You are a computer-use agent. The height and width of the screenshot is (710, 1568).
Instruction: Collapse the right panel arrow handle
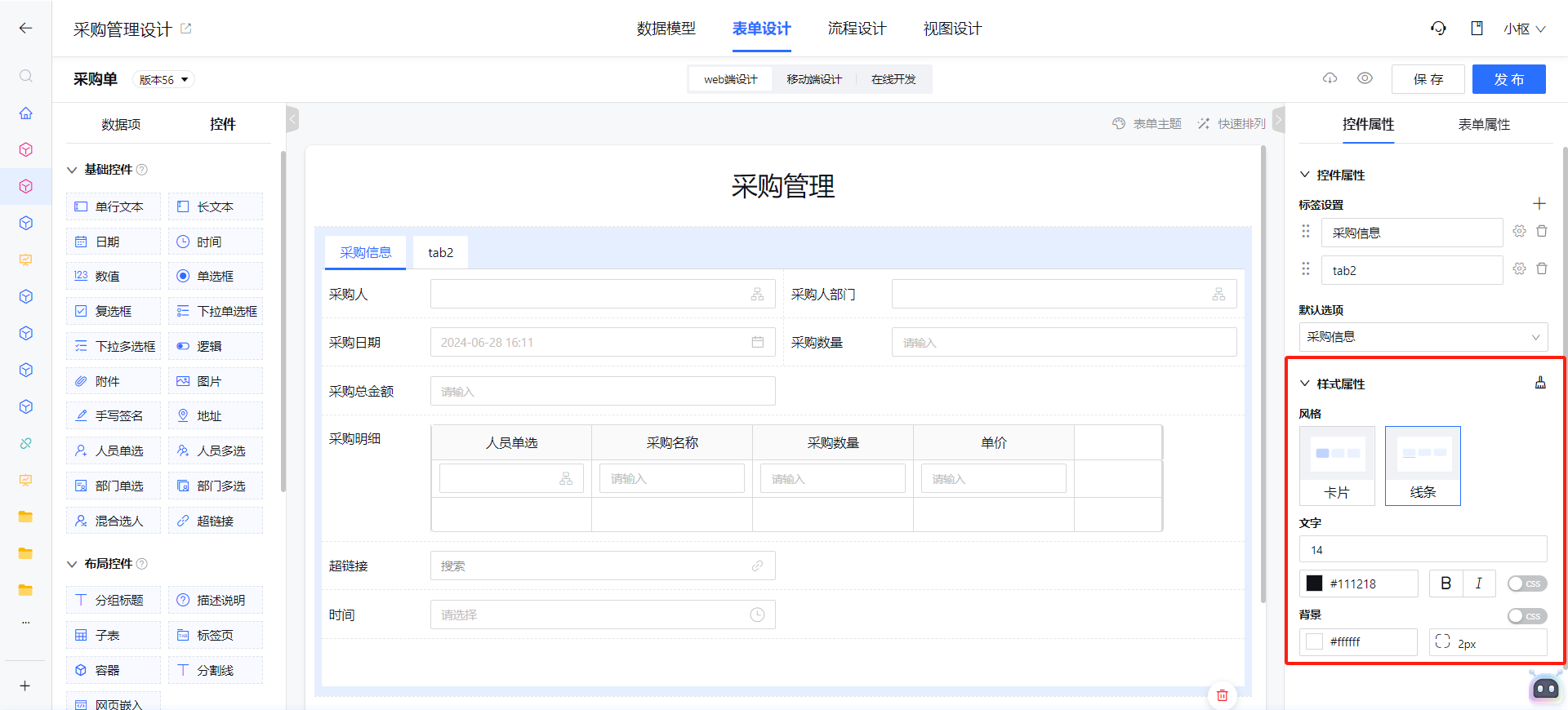[1278, 119]
